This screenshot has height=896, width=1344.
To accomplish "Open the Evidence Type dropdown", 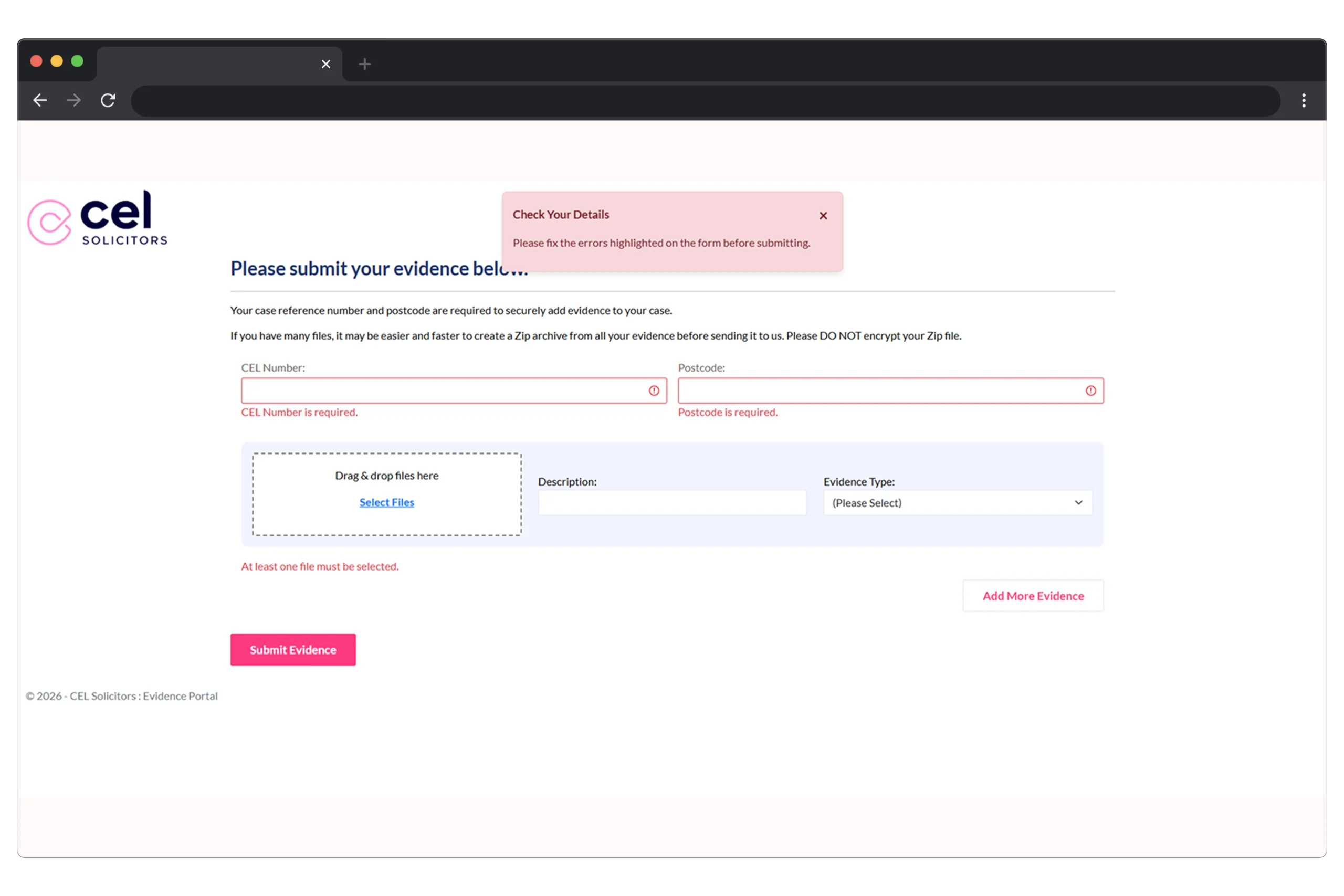I will 957,502.
